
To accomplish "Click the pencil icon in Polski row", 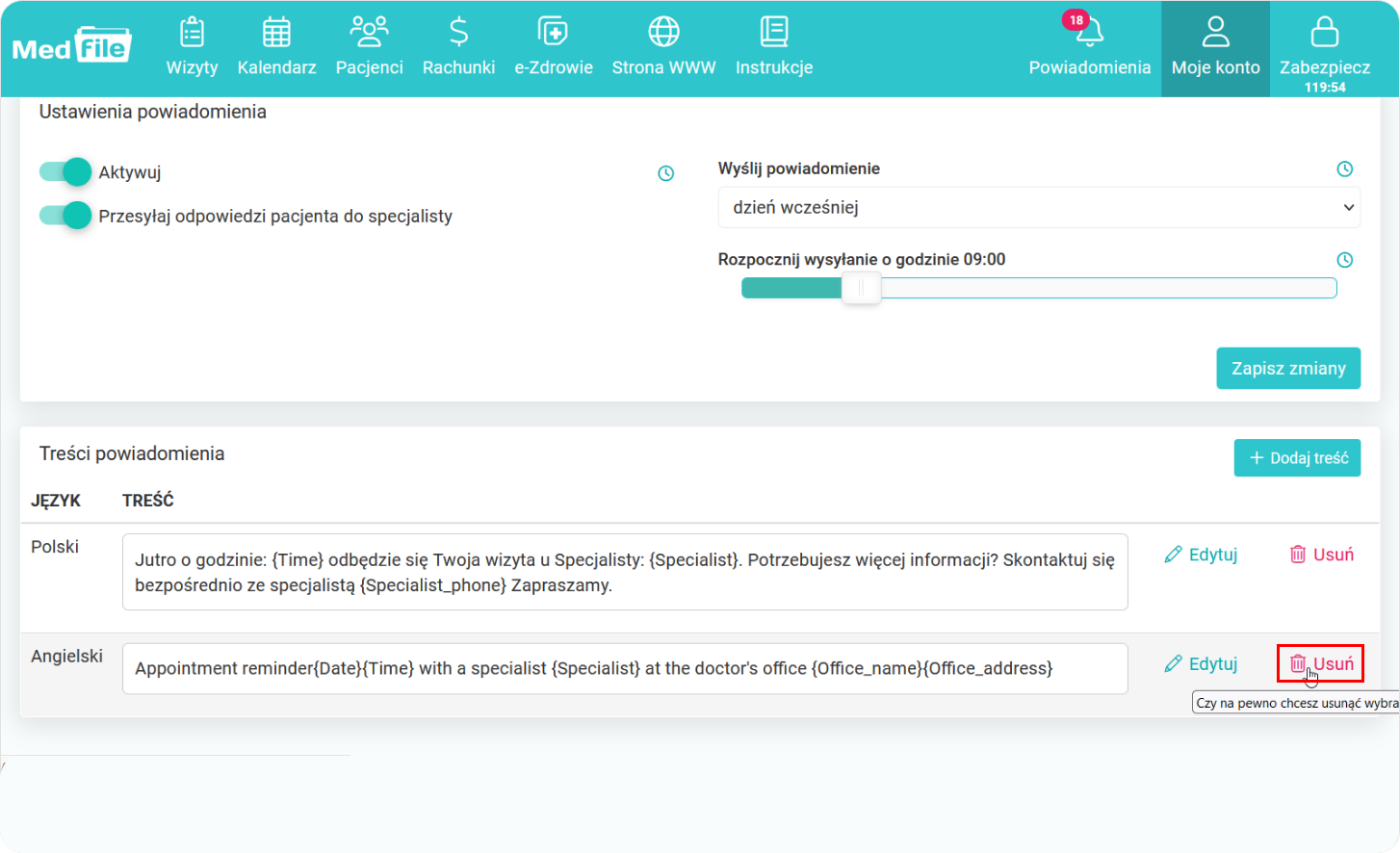I will coord(1173,555).
